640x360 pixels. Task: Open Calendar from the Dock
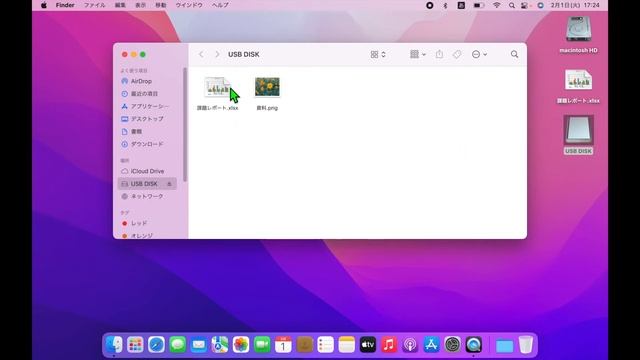point(283,345)
